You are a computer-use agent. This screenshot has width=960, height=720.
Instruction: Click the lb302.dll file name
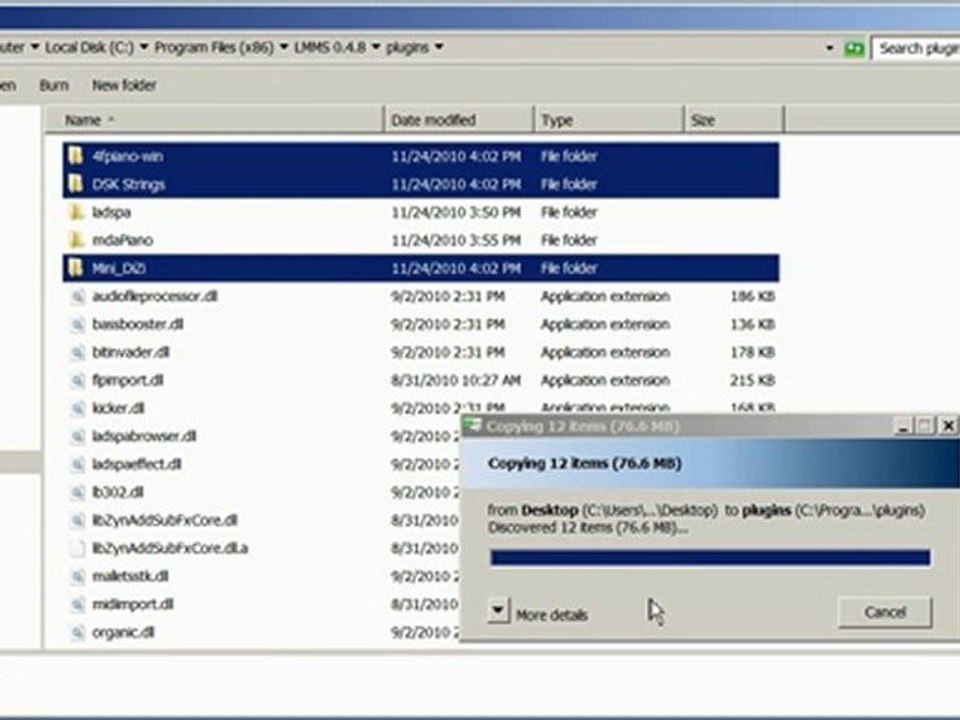(118, 493)
